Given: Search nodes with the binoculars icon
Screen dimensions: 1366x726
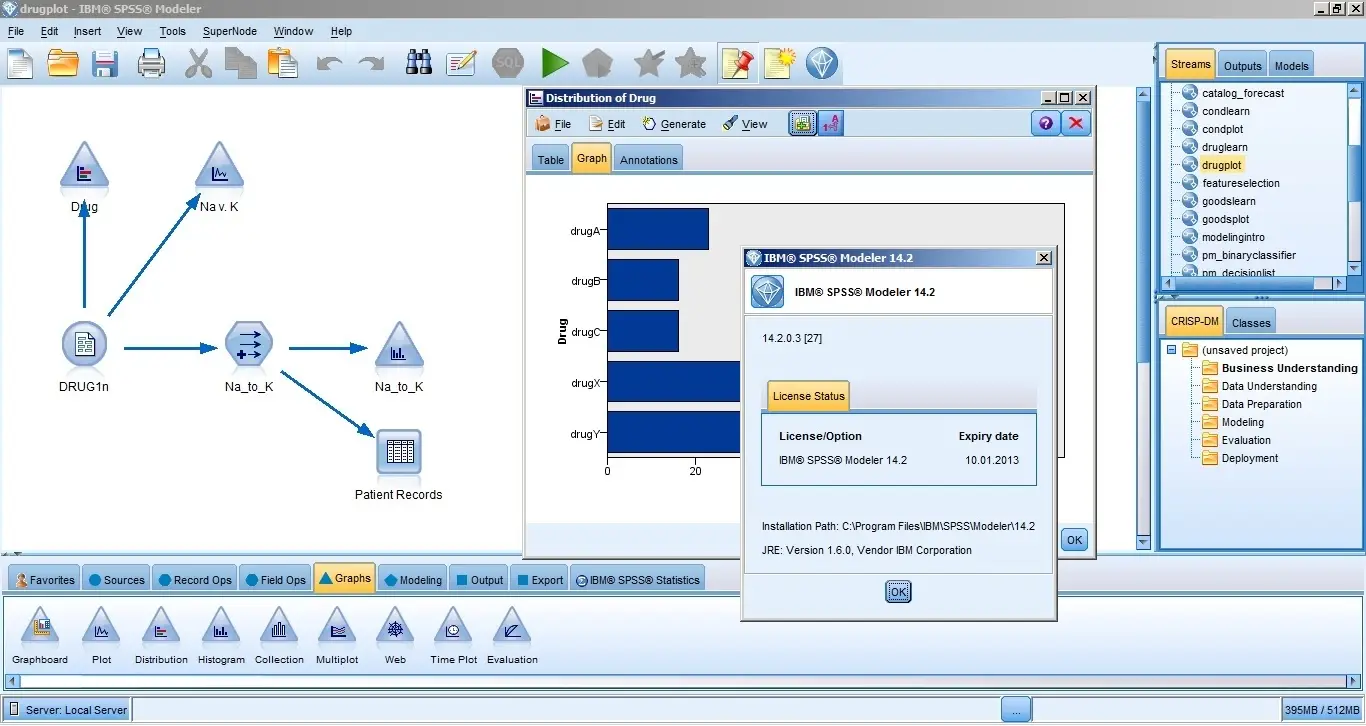Looking at the screenshot, I should click(419, 64).
